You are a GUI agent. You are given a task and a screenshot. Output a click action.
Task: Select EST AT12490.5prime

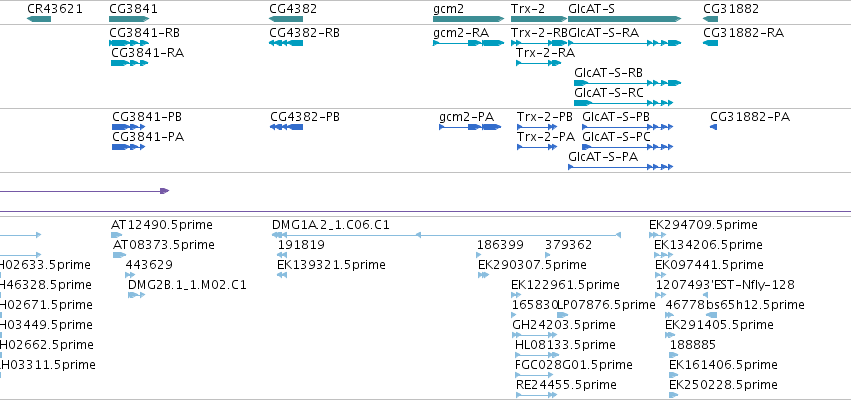[162, 225]
